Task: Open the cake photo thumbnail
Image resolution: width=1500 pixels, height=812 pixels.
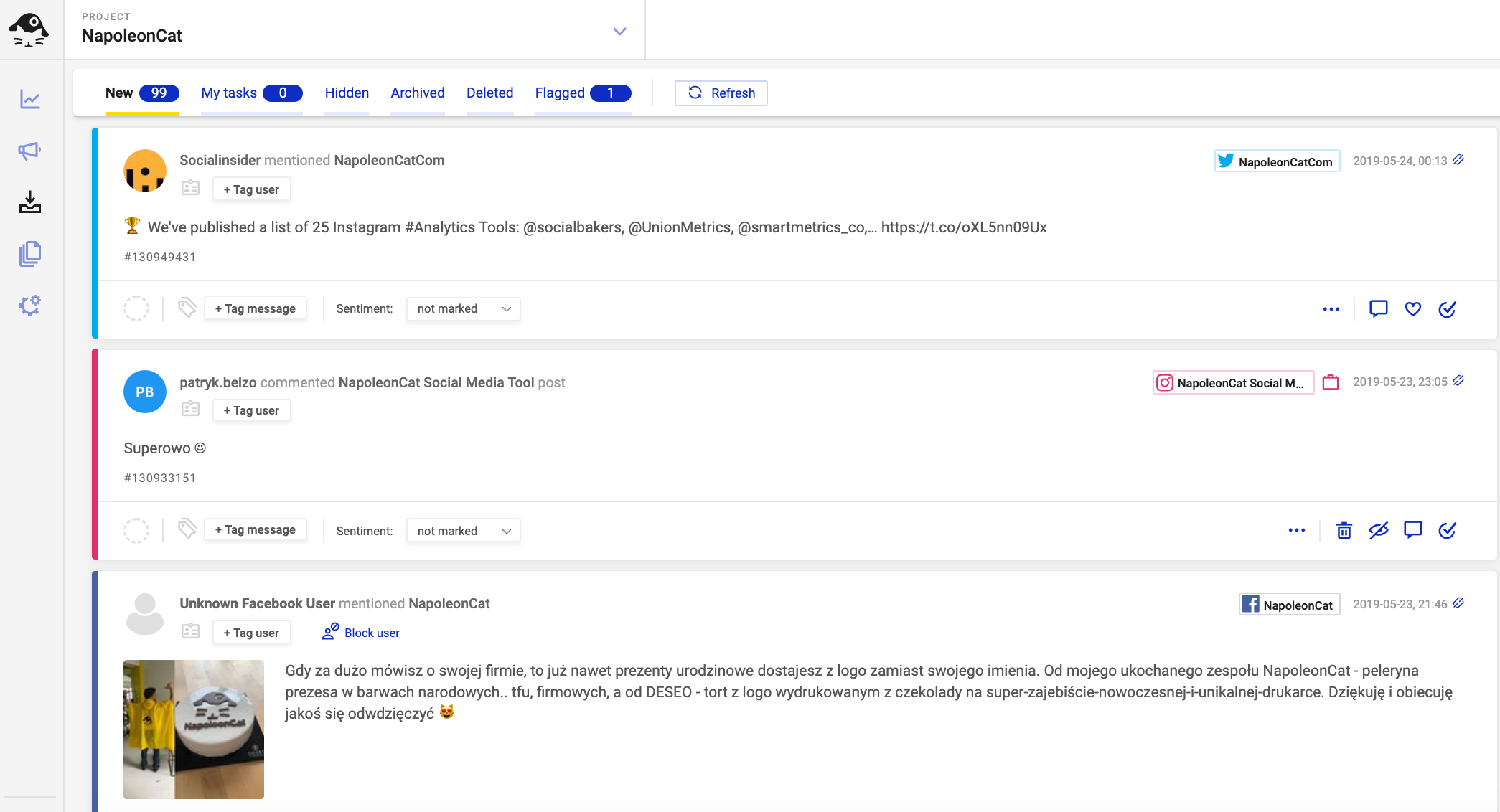Action: pos(194,730)
